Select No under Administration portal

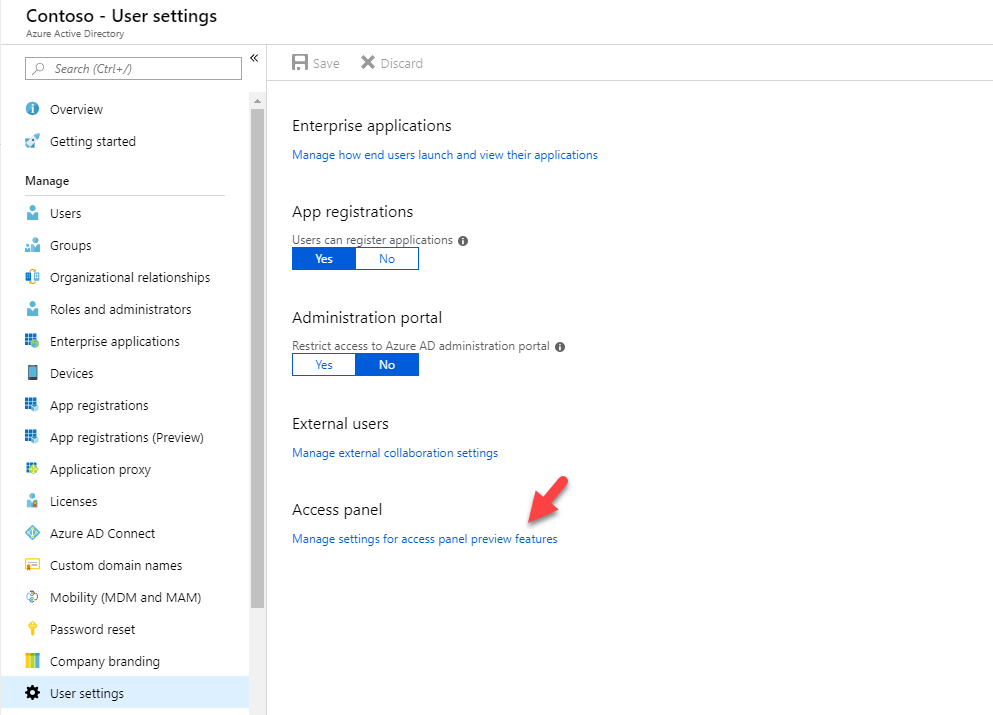[x=387, y=364]
